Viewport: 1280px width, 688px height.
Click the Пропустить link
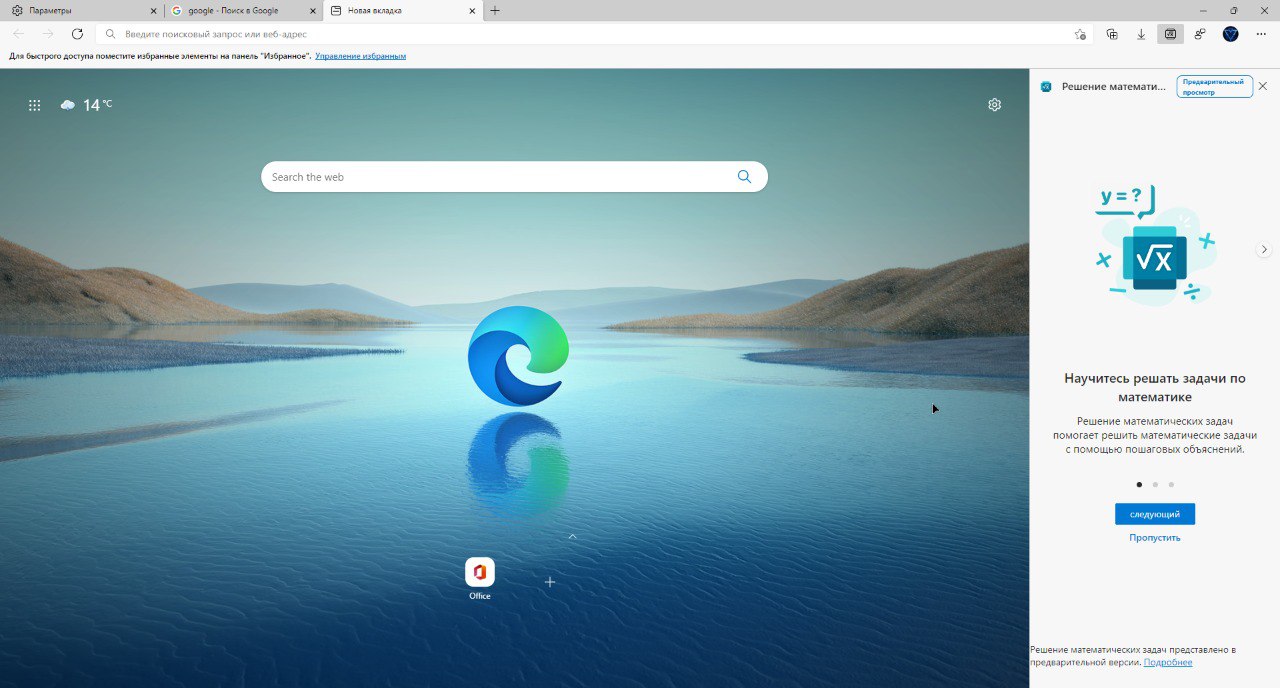[x=1155, y=538]
